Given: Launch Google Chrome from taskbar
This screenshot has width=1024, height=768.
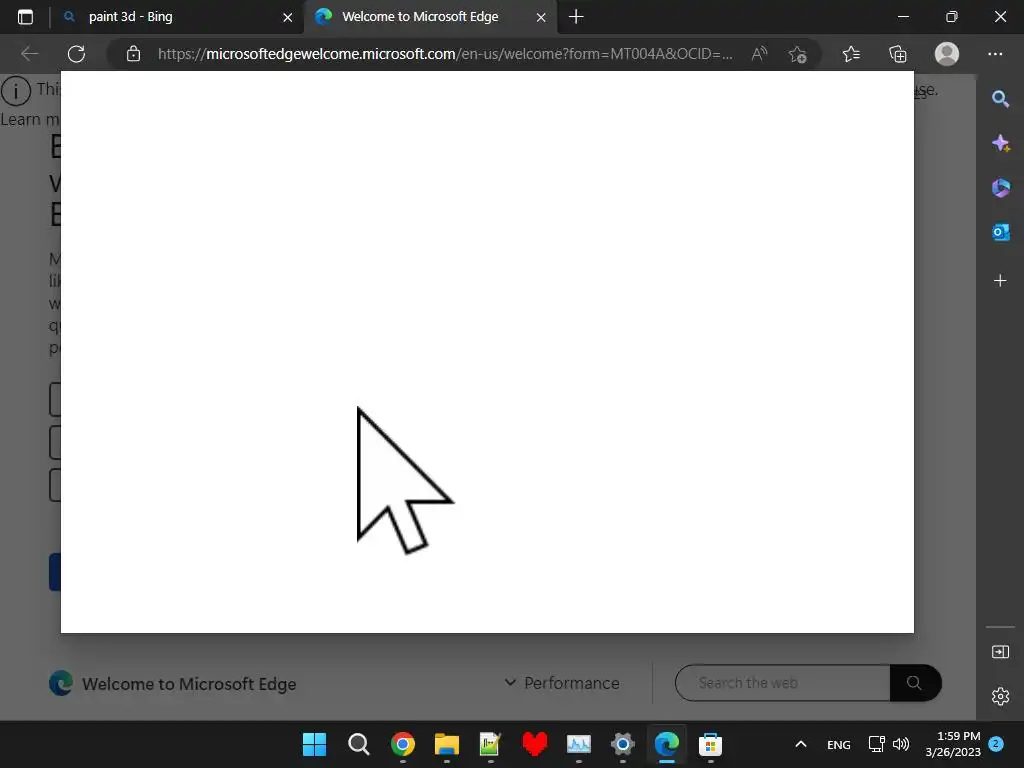Looking at the screenshot, I should (x=403, y=744).
